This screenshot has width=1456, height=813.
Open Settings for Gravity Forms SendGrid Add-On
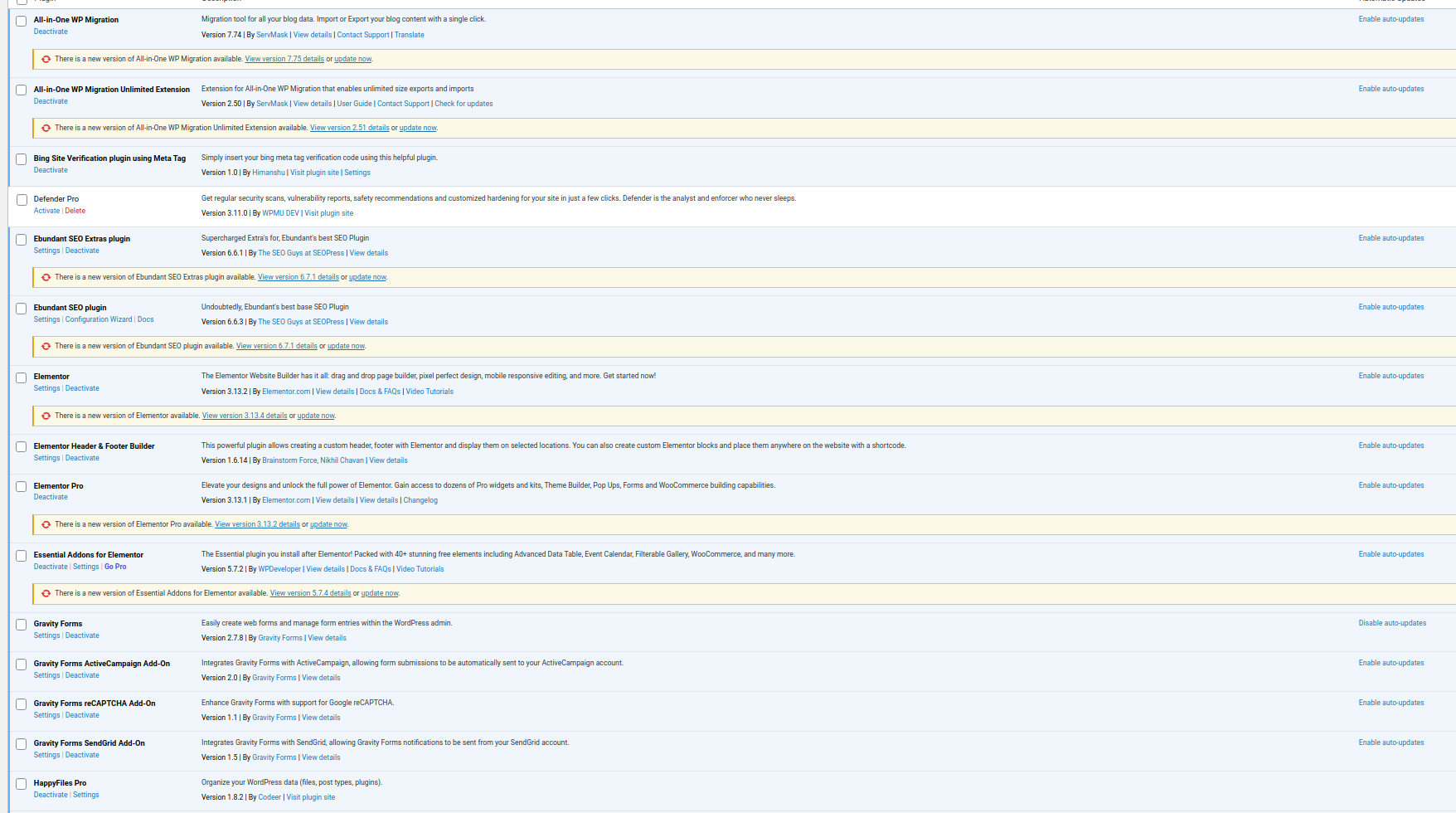[x=46, y=755]
